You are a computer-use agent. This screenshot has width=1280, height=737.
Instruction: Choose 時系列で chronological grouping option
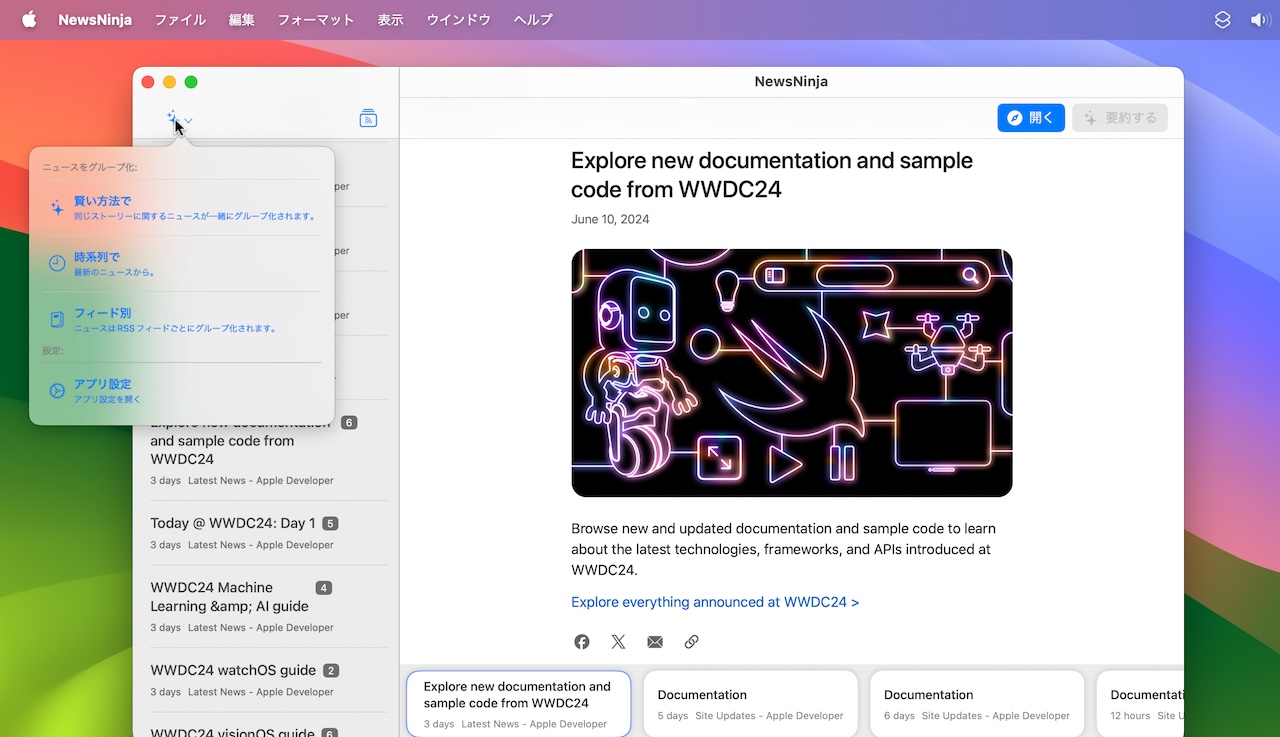182,264
